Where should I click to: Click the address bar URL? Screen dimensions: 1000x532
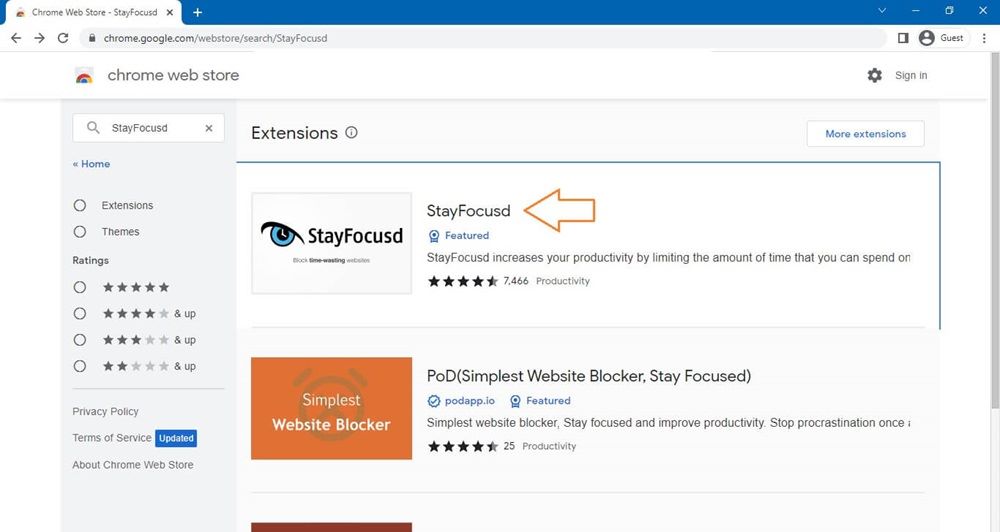pyautogui.click(x=216, y=38)
